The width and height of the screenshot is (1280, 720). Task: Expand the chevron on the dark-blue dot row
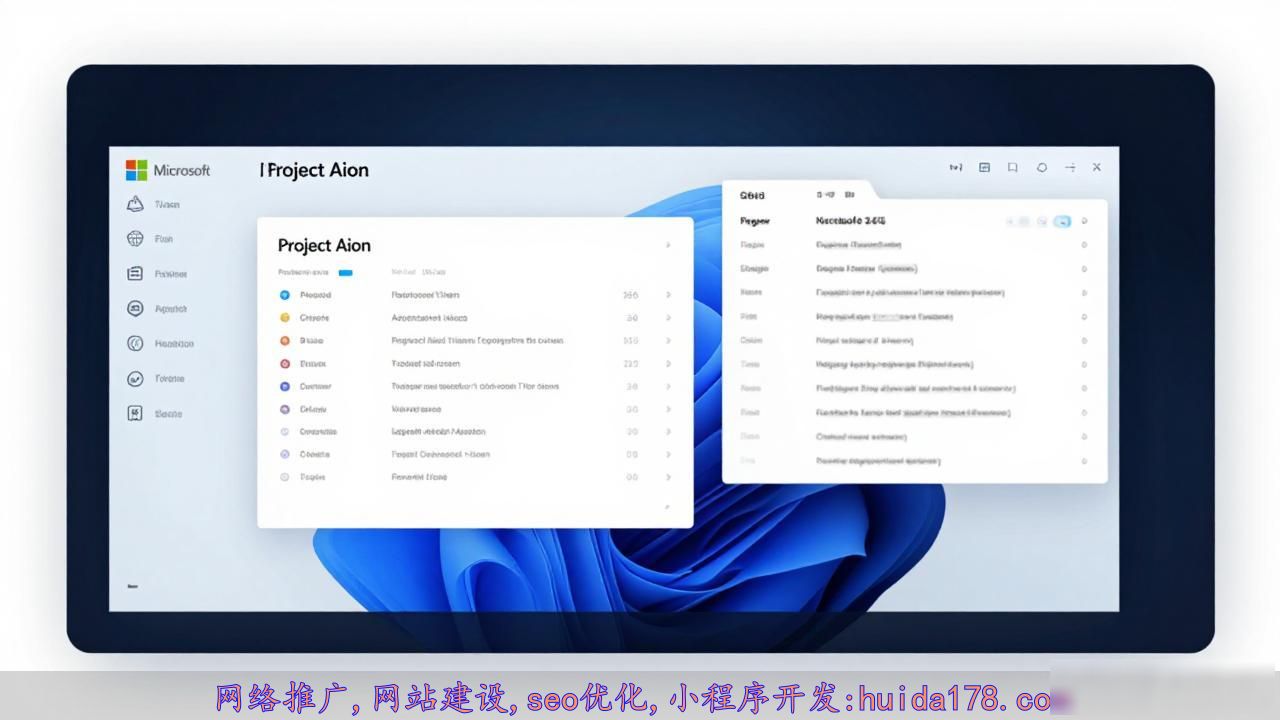point(668,386)
